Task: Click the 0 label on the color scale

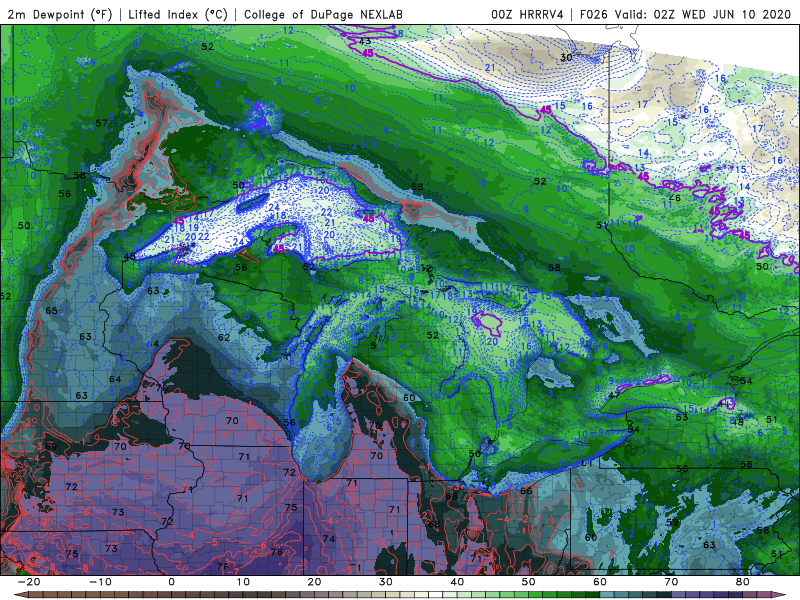Action: tap(171, 582)
